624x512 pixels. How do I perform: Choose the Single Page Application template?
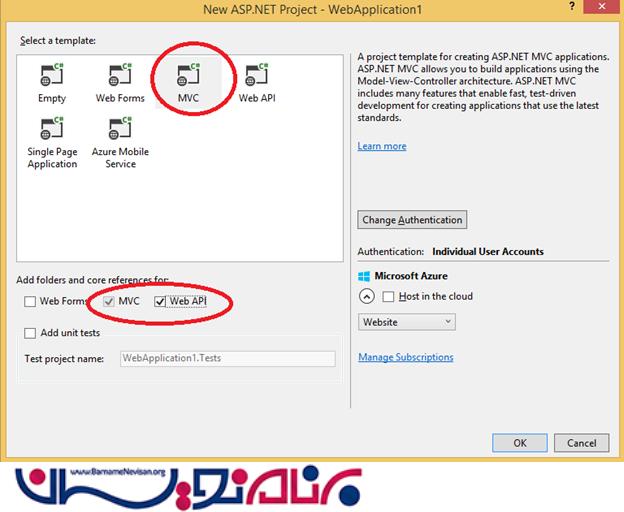(x=52, y=142)
